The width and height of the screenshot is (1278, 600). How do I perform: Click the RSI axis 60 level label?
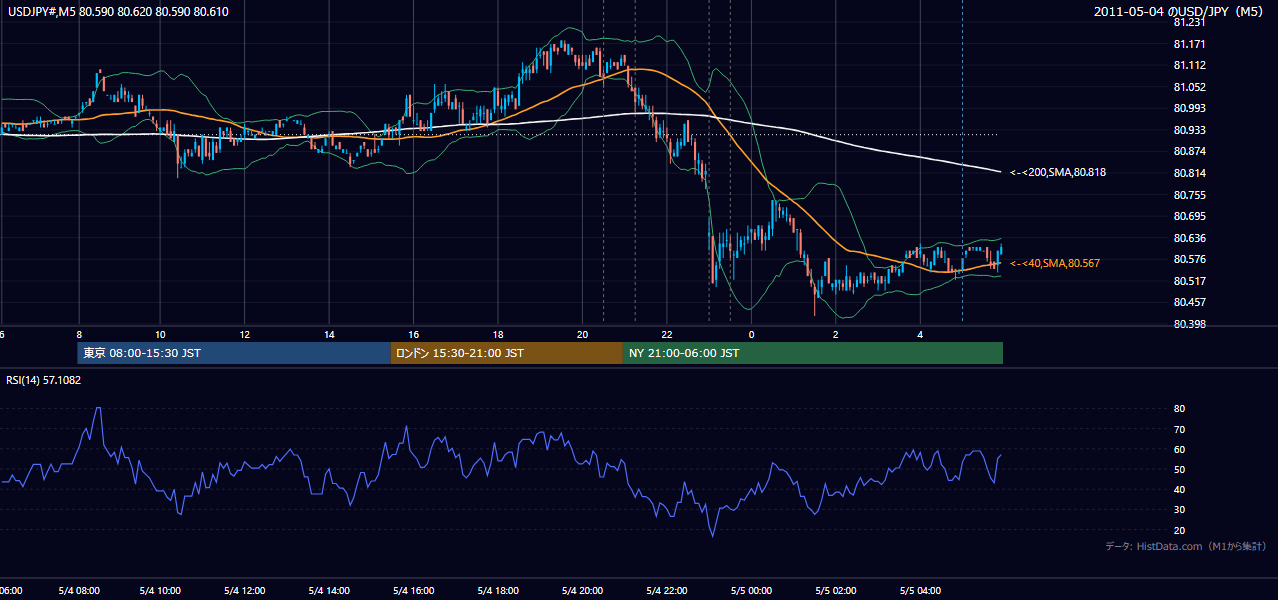point(1180,449)
